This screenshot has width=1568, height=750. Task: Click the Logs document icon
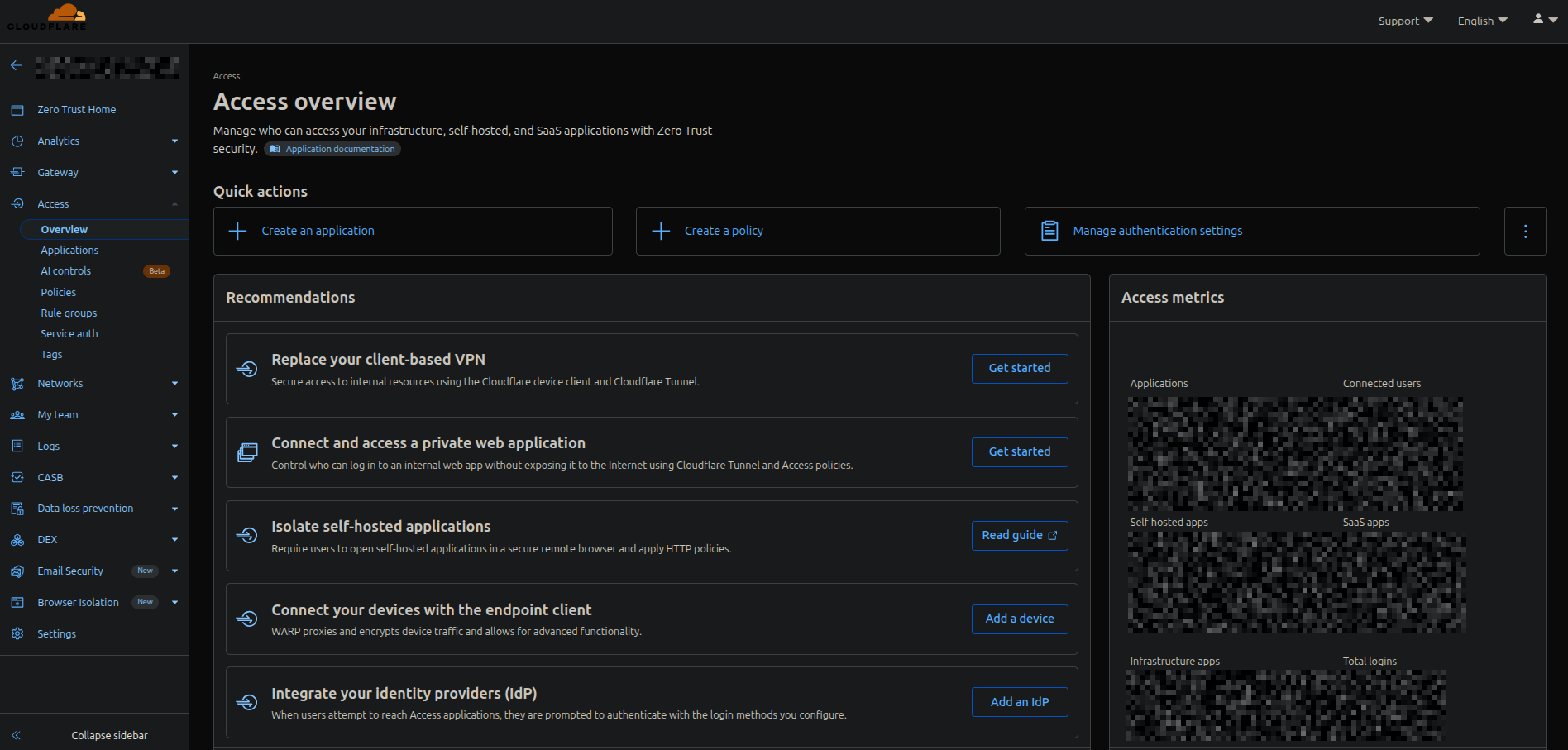[x=17, y=447]
